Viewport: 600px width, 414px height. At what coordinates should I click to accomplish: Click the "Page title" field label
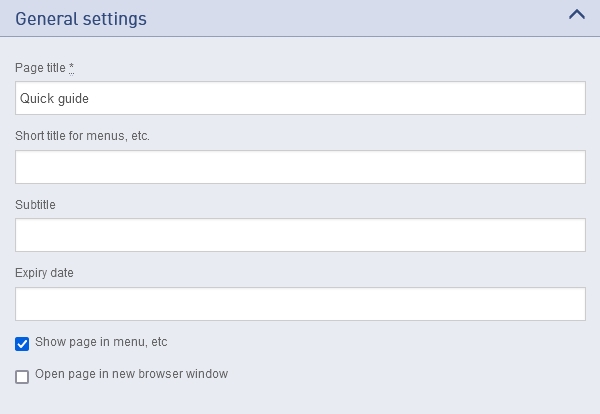coord(40,68)
